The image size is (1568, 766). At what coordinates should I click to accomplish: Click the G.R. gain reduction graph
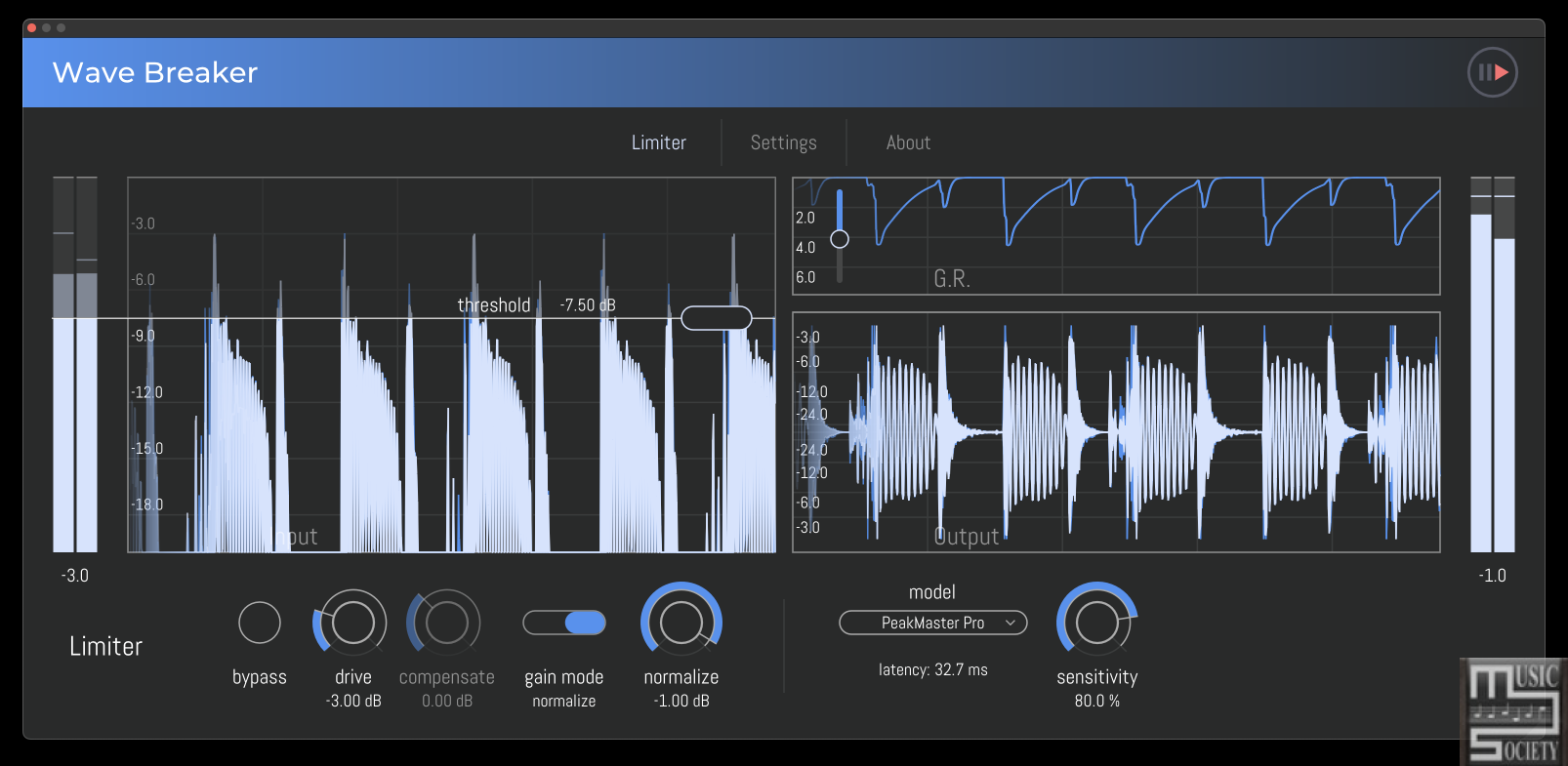[x=1116, y=236]
